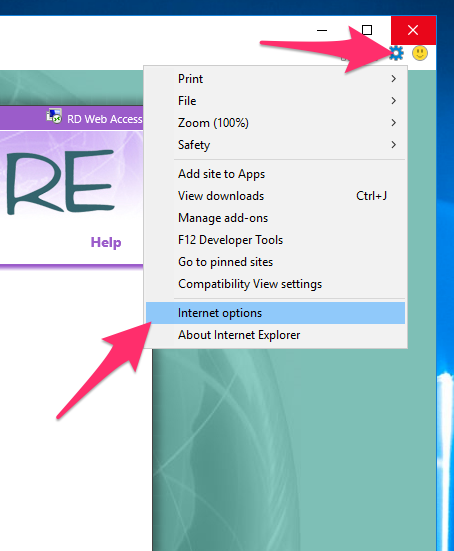The image size is (454, 551).
Task: Click the RD Web Access remote desktop icon
Action: [x=54, y=116]
